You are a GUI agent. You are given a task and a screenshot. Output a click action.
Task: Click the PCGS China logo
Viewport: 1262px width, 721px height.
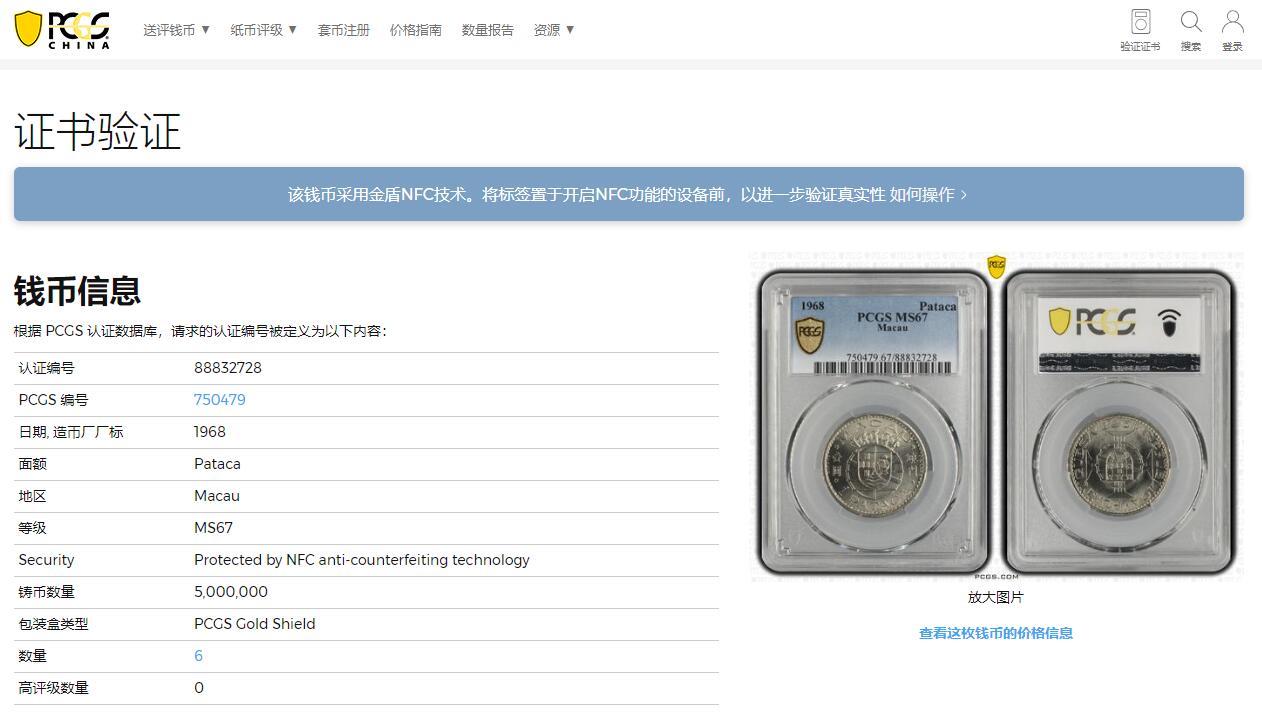62,29
